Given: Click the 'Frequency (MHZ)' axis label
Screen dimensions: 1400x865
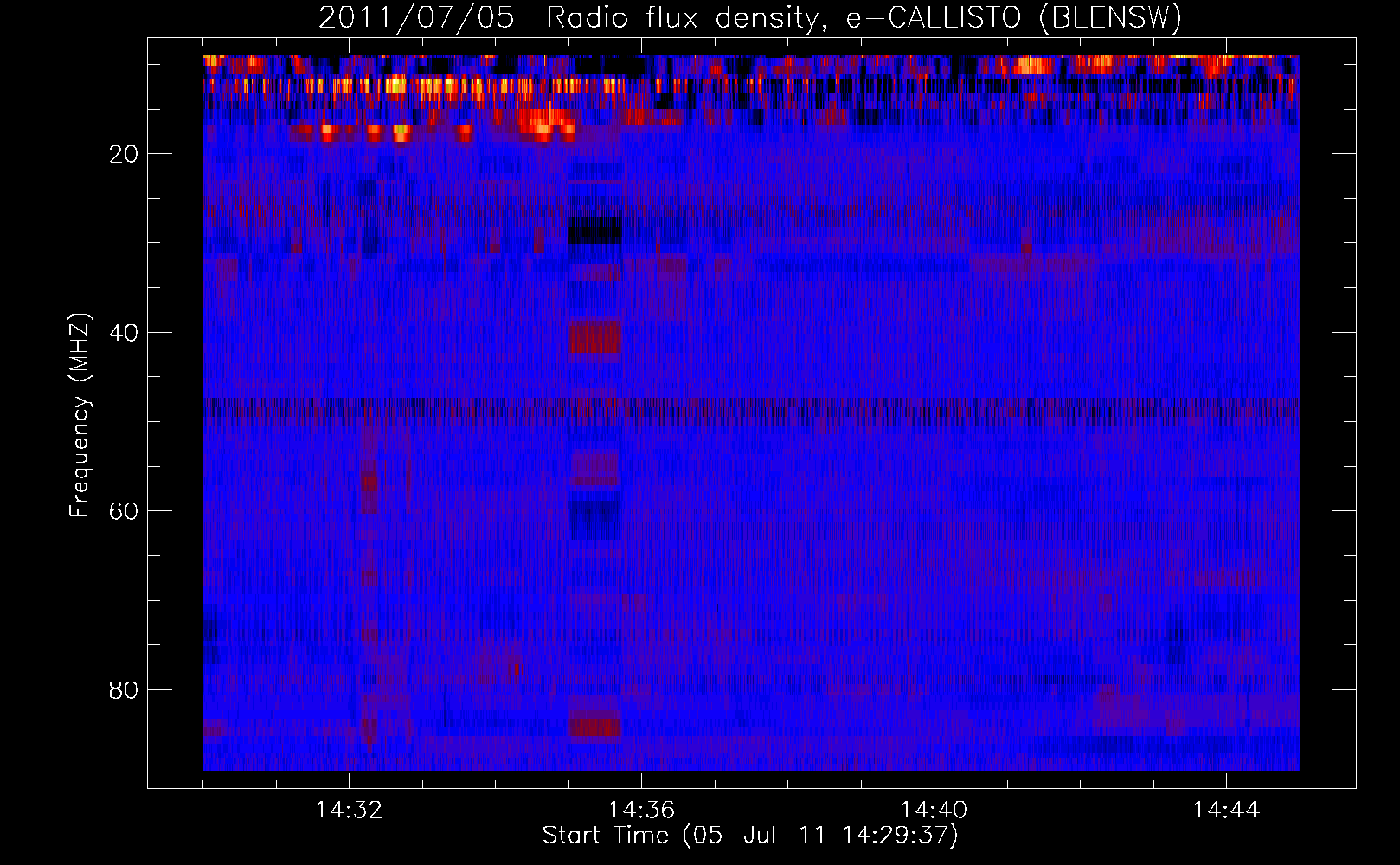Looking at the screenshot, I should coord(80,415).
